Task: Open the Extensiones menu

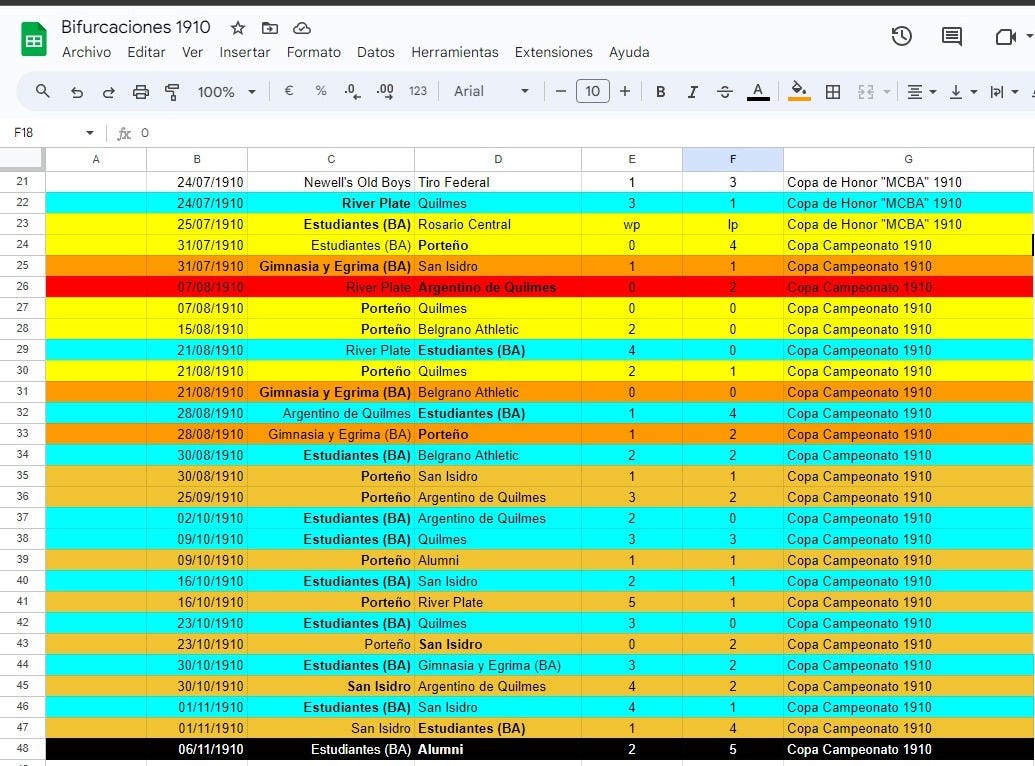Action: [554, 52]
